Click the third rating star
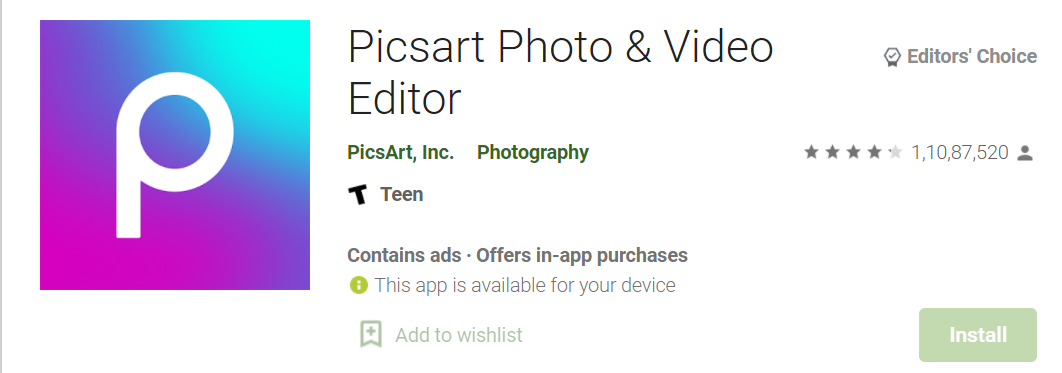Image resolution: width=1062 pixels, height=373 pixels. pyautogui.click(x=853, y=152)
